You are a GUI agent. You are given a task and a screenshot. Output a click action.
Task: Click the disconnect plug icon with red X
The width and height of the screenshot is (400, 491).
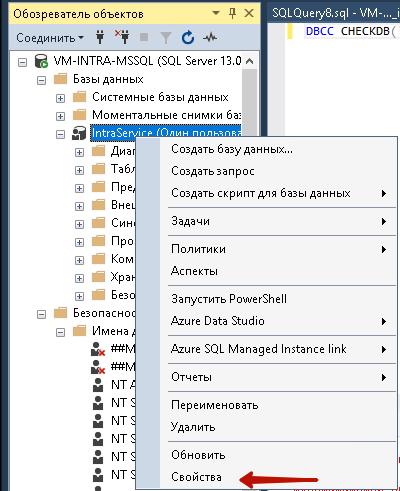point(122,37)
